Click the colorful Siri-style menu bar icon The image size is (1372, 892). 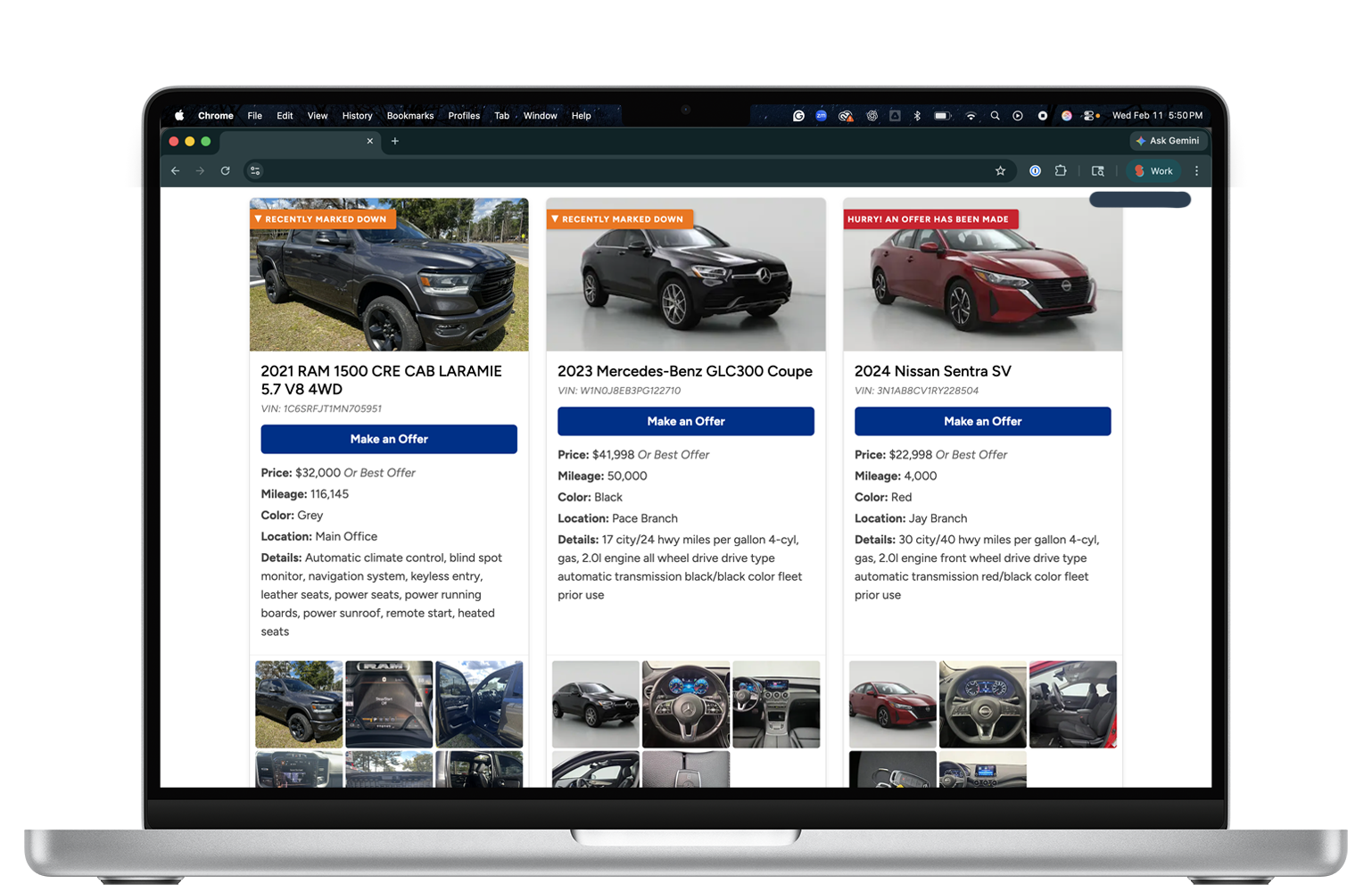coord(1066,116)
